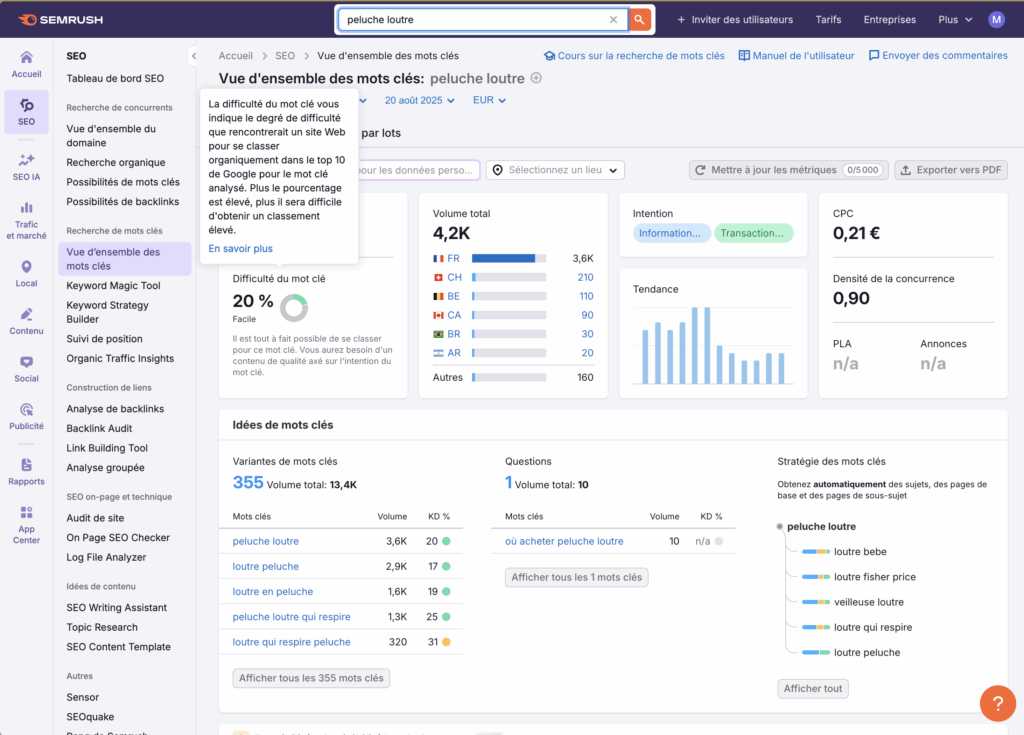Screen dimensions: 1024x735
Task: Click the Brazil BR country row
Action: (x=513, y=334)
